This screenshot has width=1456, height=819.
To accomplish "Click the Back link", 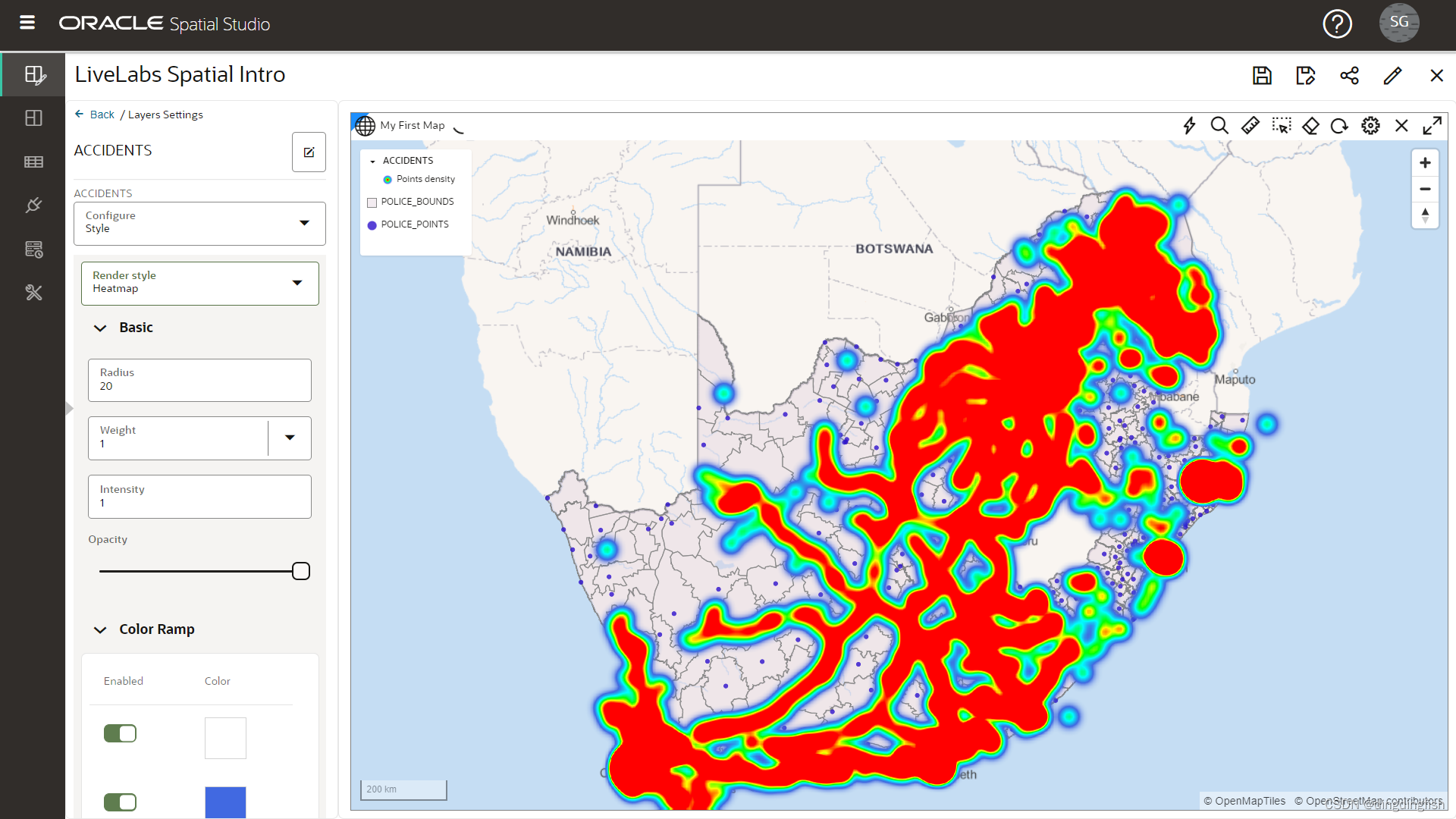I will (x=102, y=115).
